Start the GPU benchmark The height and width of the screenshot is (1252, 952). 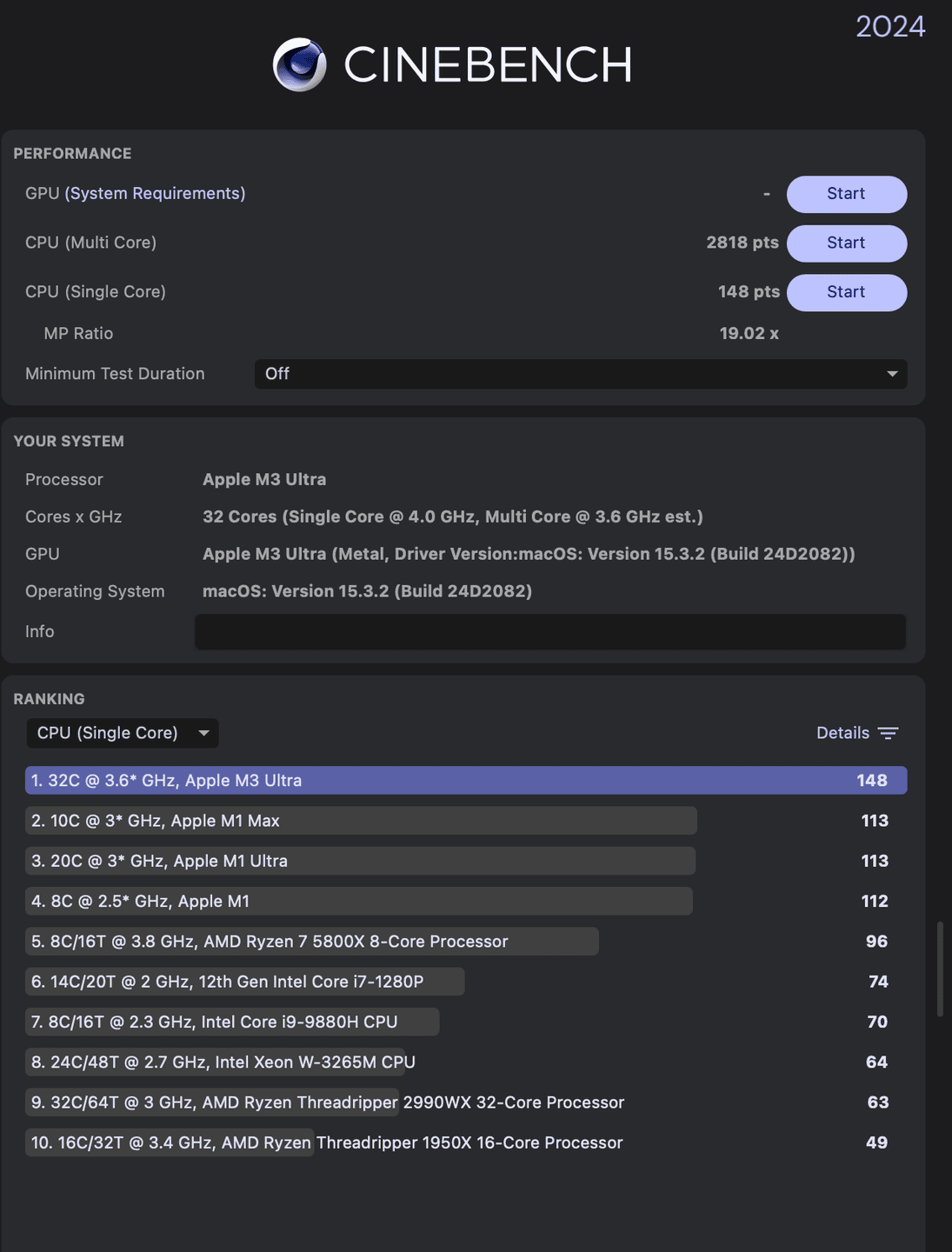(847, 194)
